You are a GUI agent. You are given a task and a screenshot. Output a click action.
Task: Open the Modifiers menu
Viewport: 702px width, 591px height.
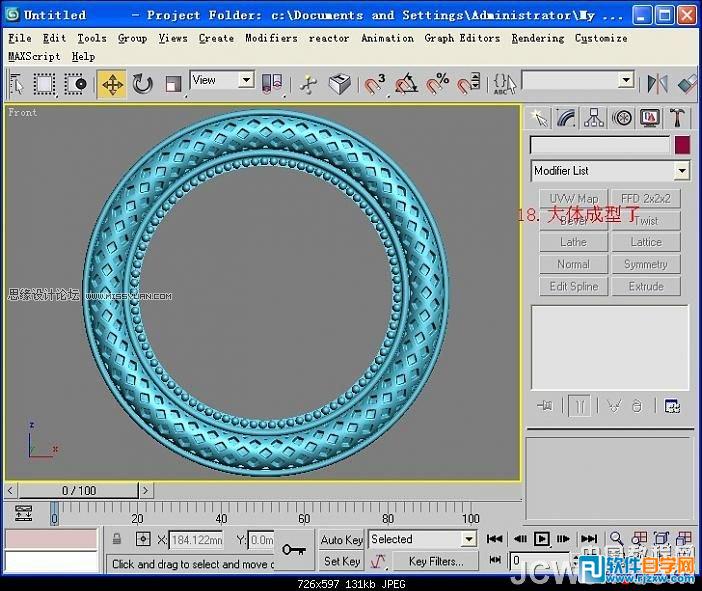(x=271, y=38)
